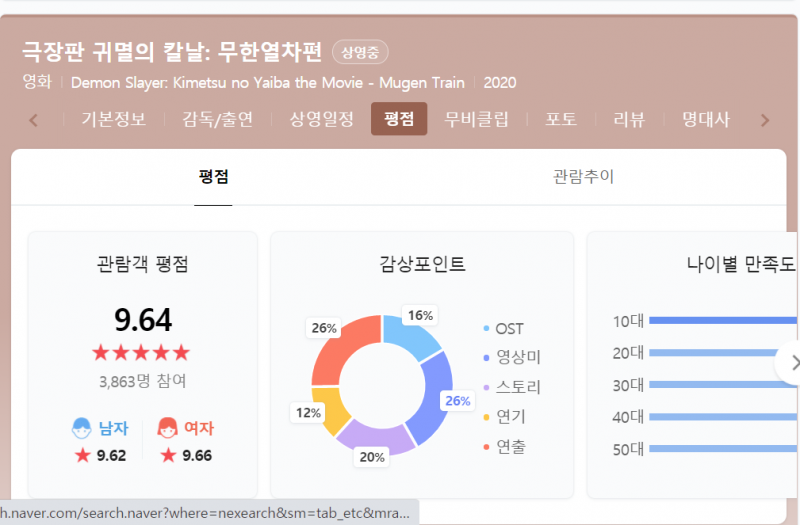Click the orange-red 26% donut segment
This screenshot has width=800, height=525.
(344, 347)
